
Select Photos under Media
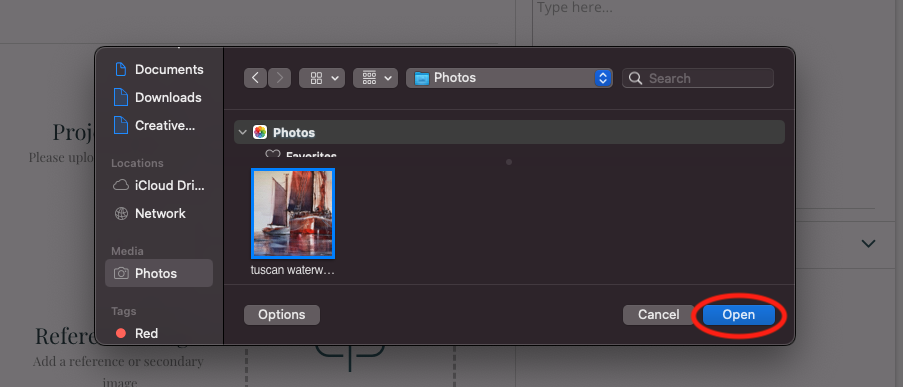159,274
